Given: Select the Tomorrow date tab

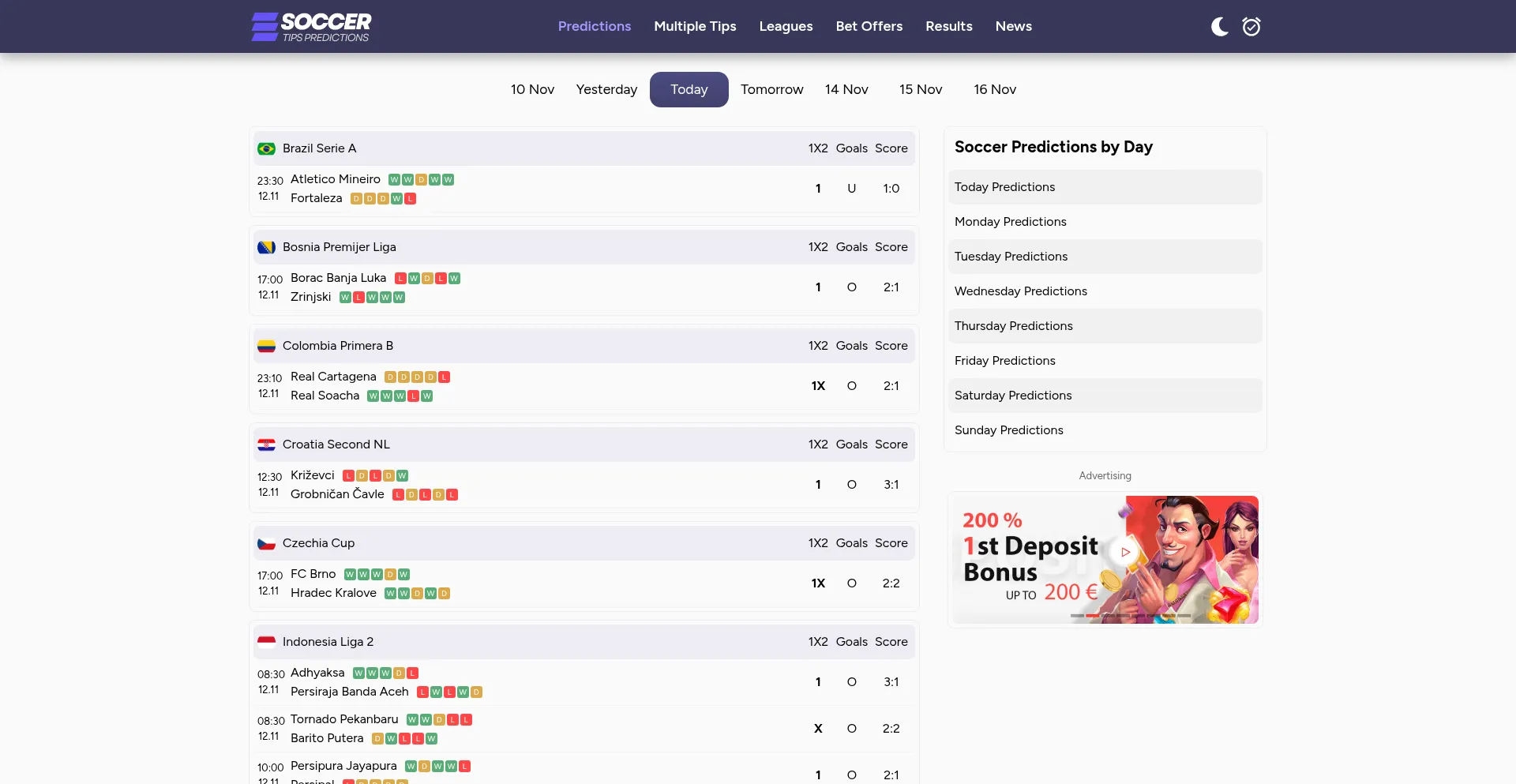Looking at the screenshot, I should 771,89.
